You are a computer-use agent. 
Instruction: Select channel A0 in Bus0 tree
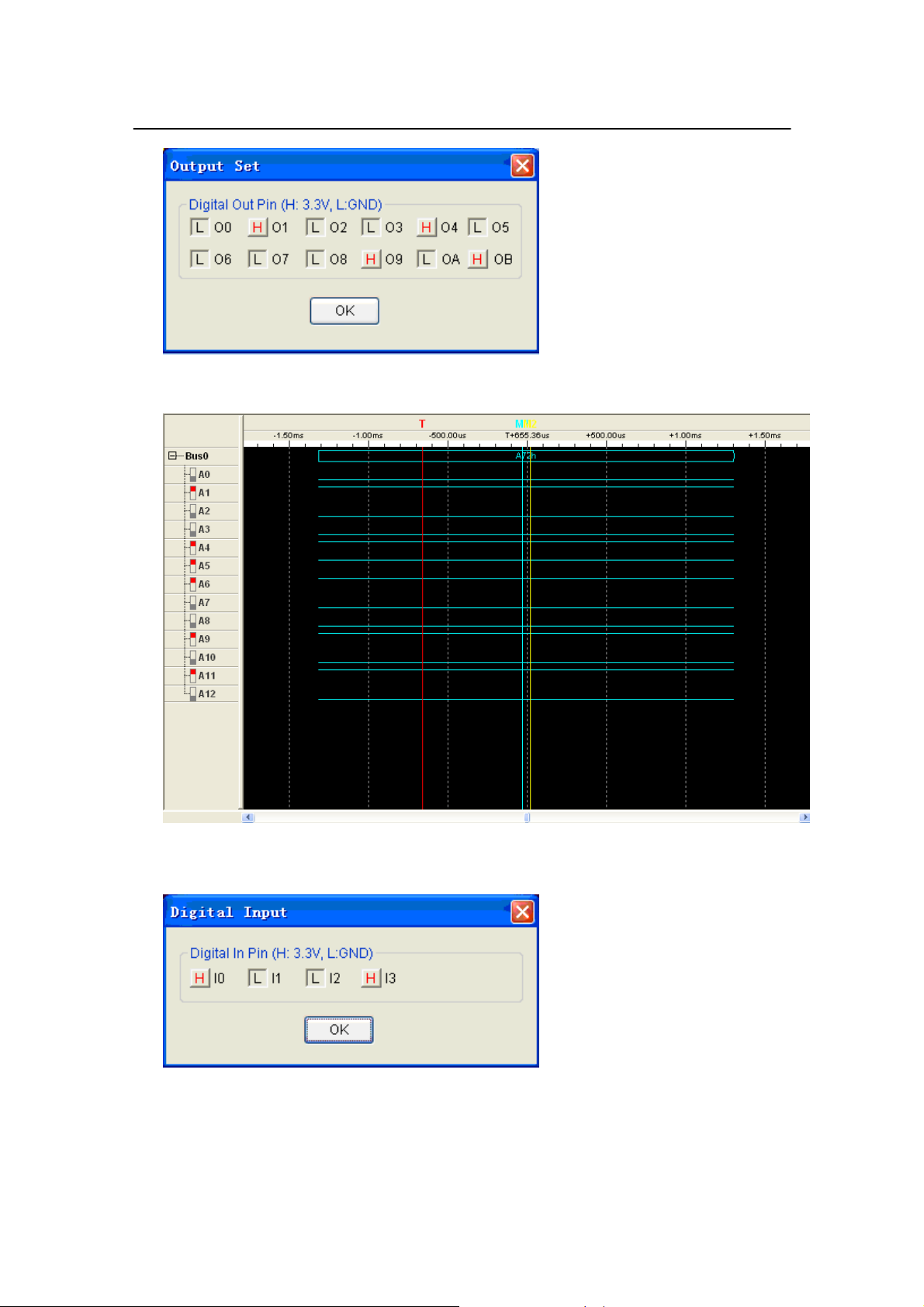[x=203, y=475]
